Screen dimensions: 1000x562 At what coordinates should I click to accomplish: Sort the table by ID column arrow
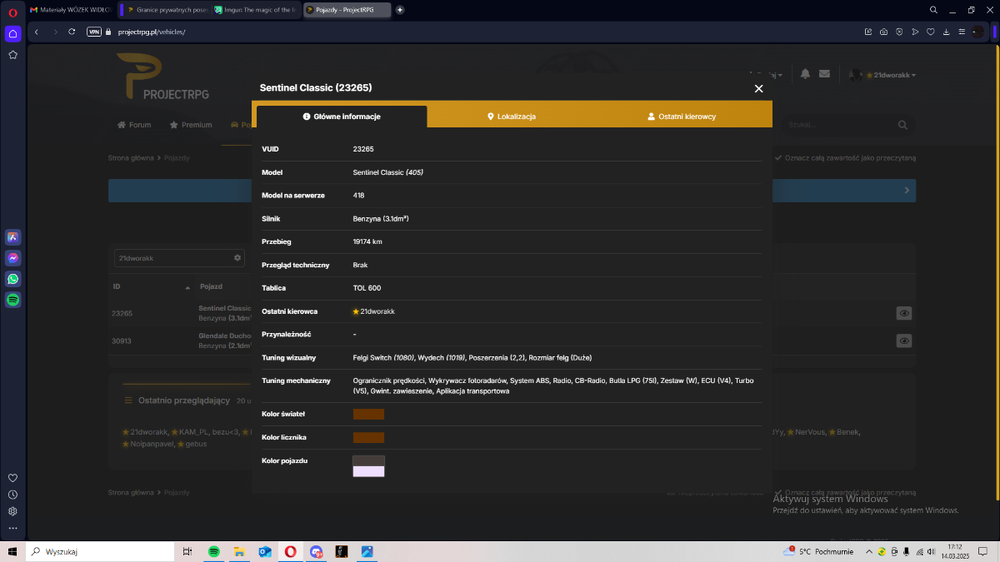click(188, 288)
